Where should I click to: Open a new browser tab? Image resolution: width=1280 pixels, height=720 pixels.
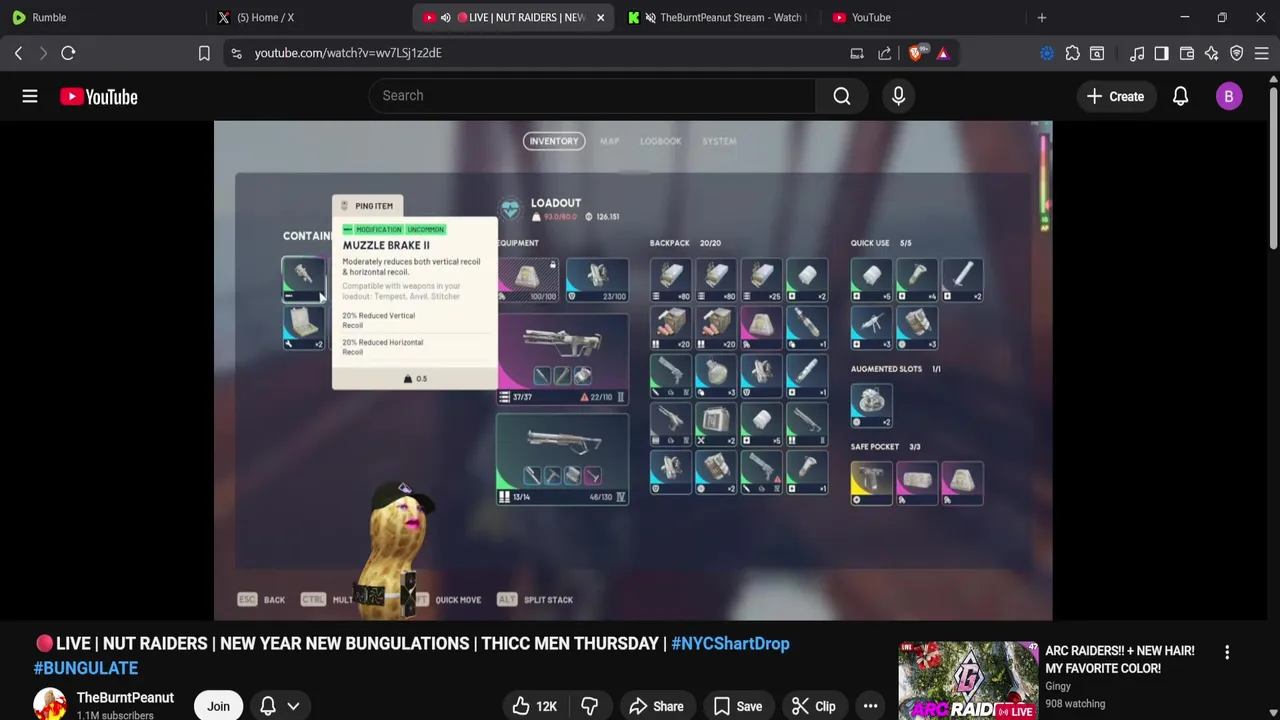[1042, 17]
